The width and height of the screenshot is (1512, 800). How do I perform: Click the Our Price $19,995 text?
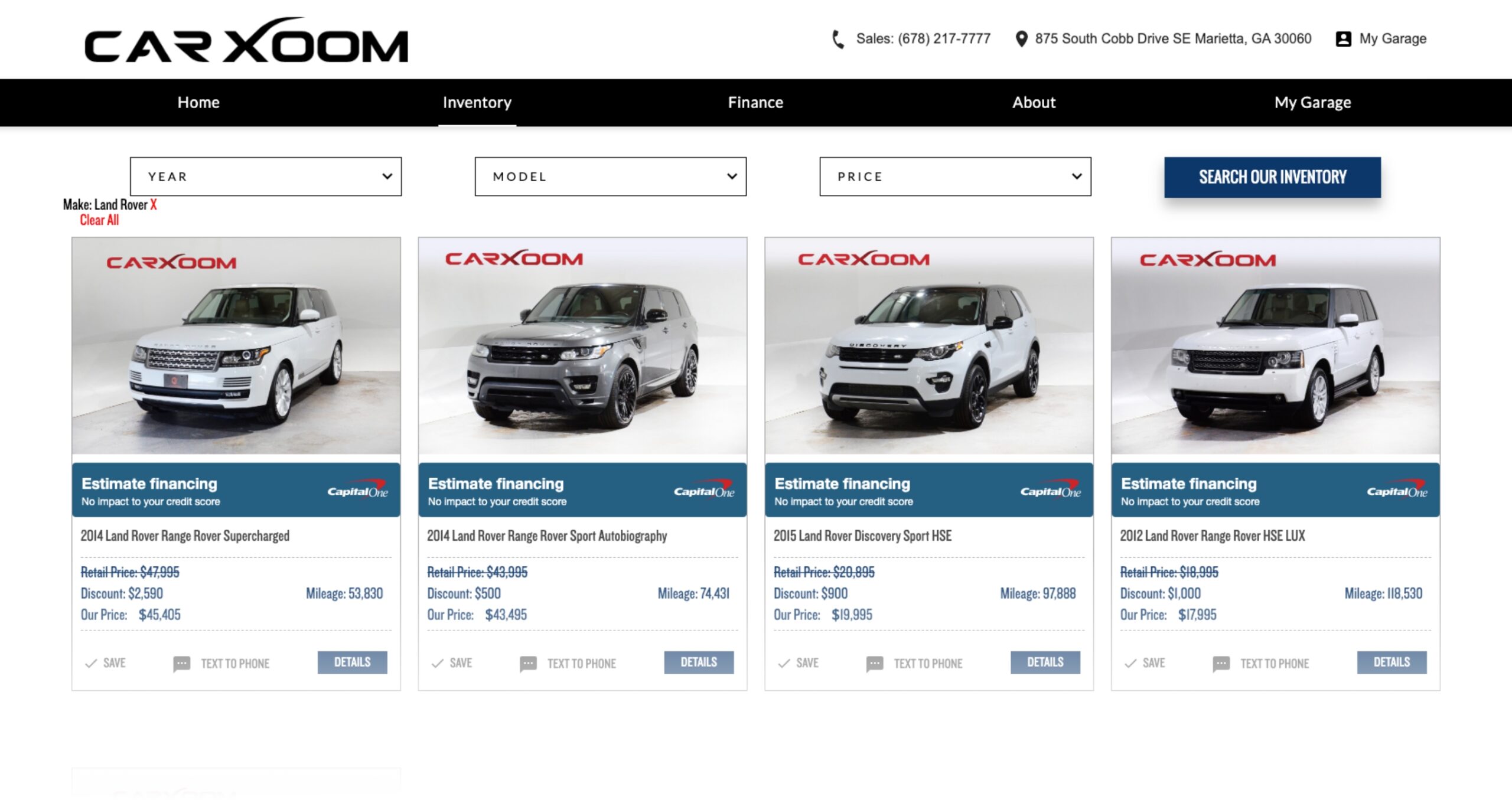(823, 615)
